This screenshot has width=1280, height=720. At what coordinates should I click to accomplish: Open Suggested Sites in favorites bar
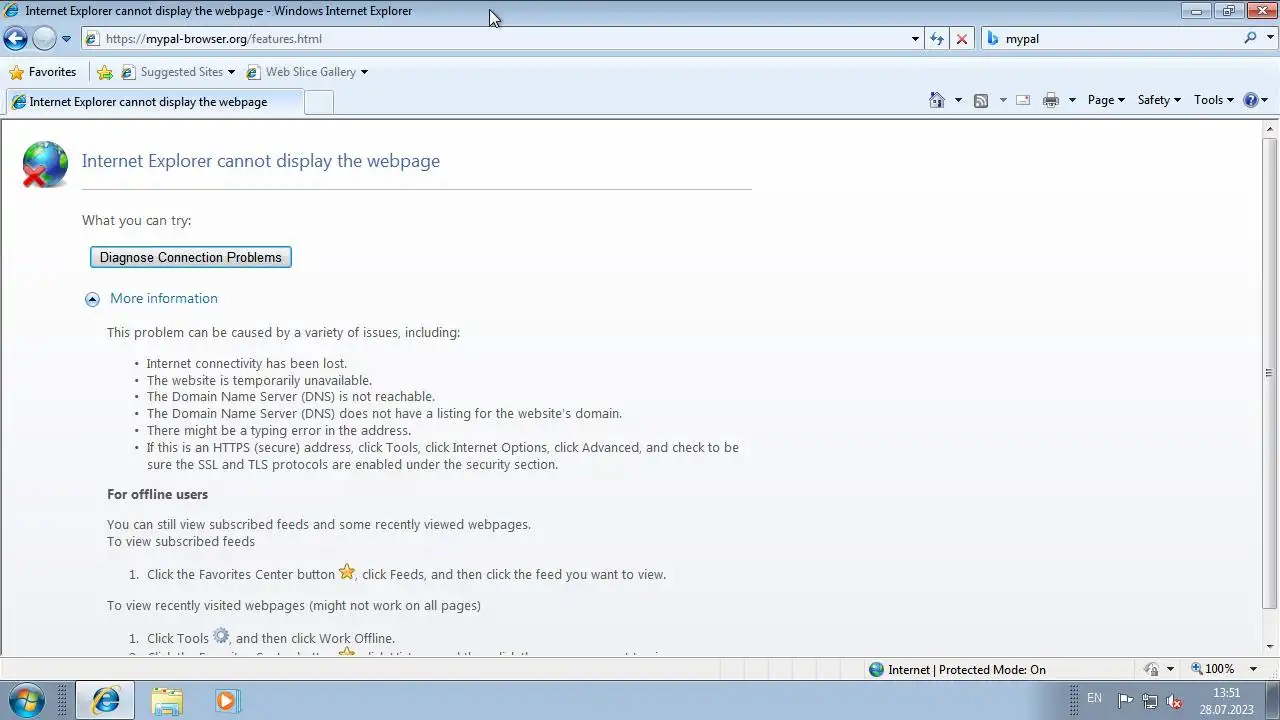coord(178,72)
